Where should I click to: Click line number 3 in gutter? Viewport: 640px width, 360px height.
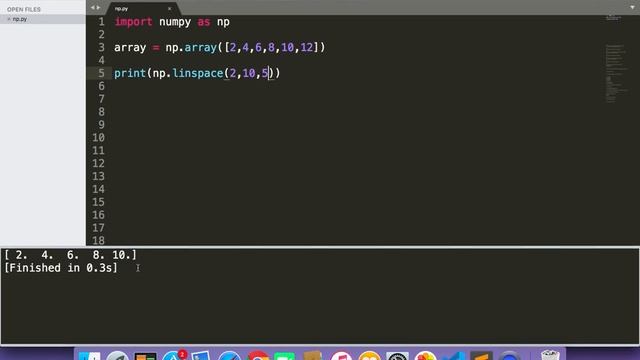pos(101,47)
